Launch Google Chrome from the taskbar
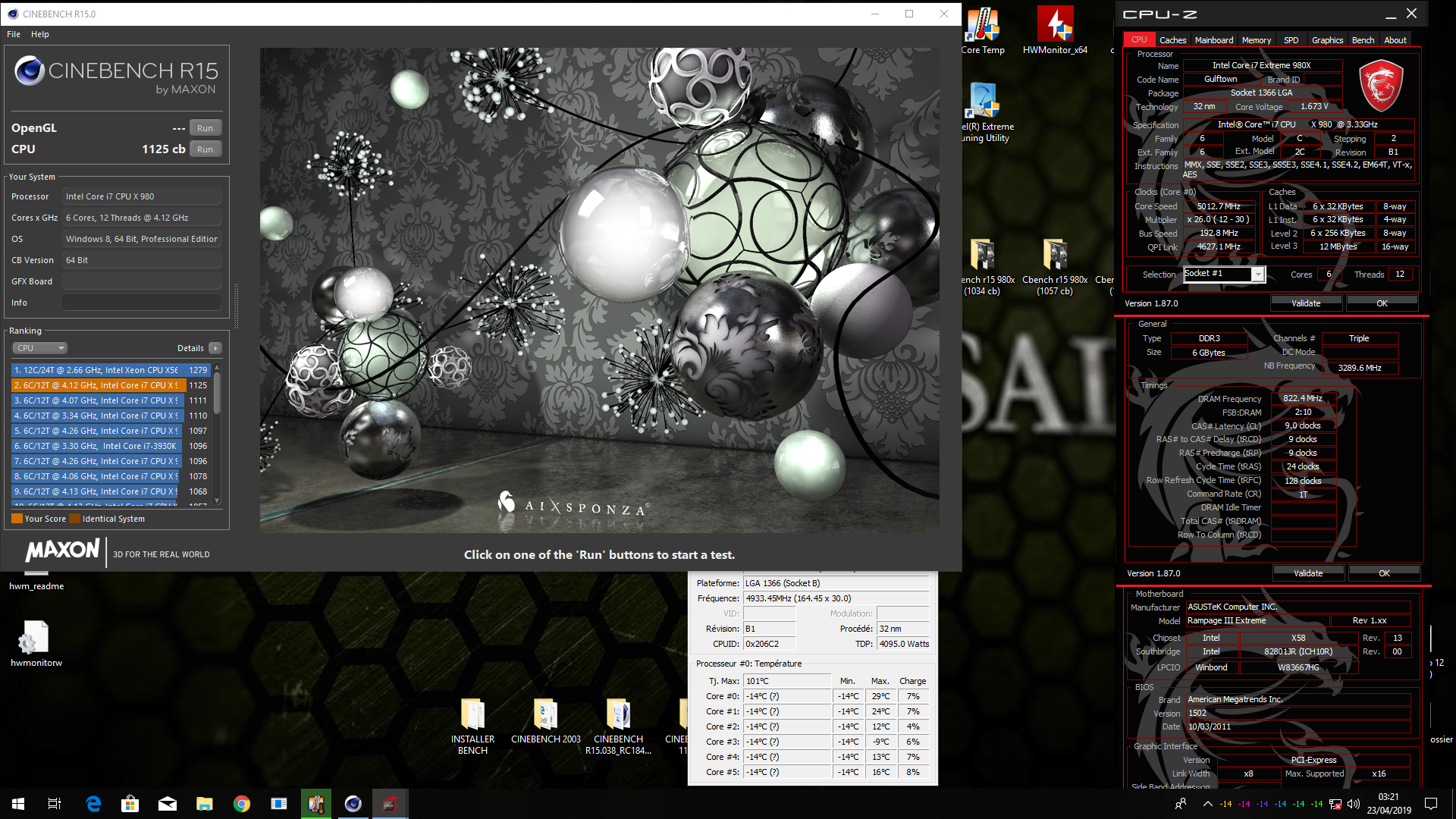This screenshot has width=1456, height=819. (242, 804)
